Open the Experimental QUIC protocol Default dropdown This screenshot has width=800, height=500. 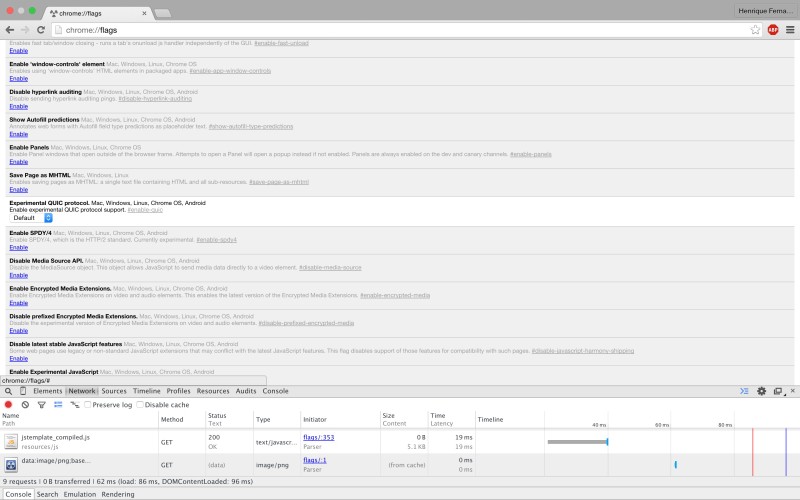(31, 218)
